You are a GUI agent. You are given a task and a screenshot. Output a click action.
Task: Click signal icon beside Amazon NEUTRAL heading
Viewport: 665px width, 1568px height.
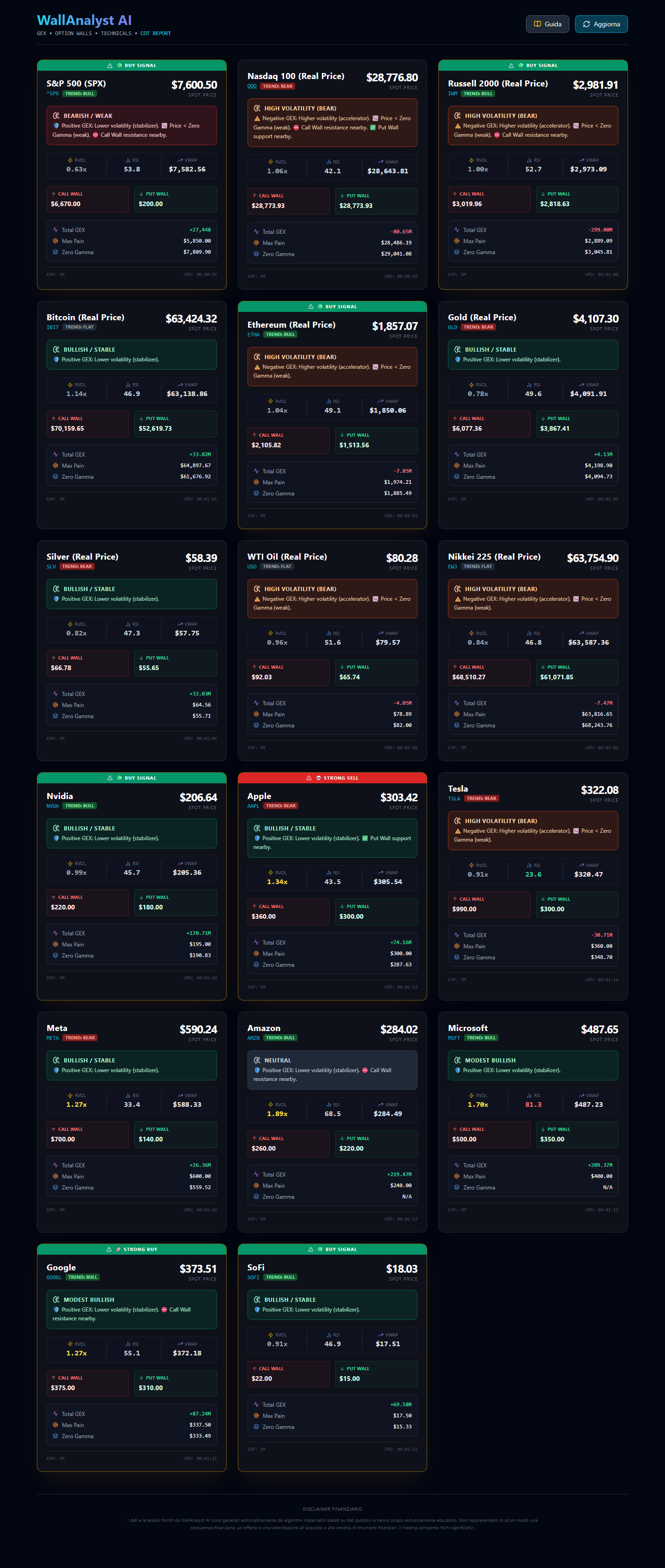pyautogui.click(x=257, y=1060)
